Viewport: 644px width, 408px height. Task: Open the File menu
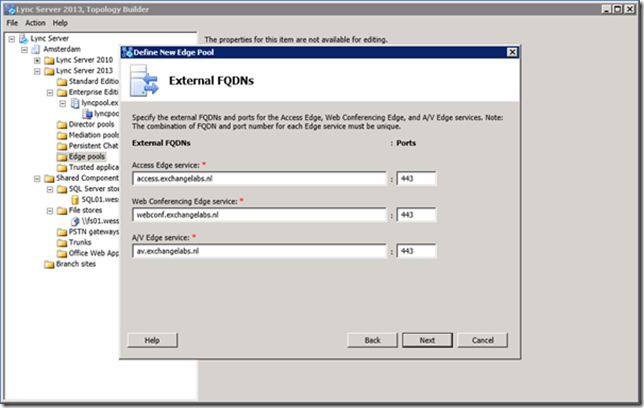point(12,22)
